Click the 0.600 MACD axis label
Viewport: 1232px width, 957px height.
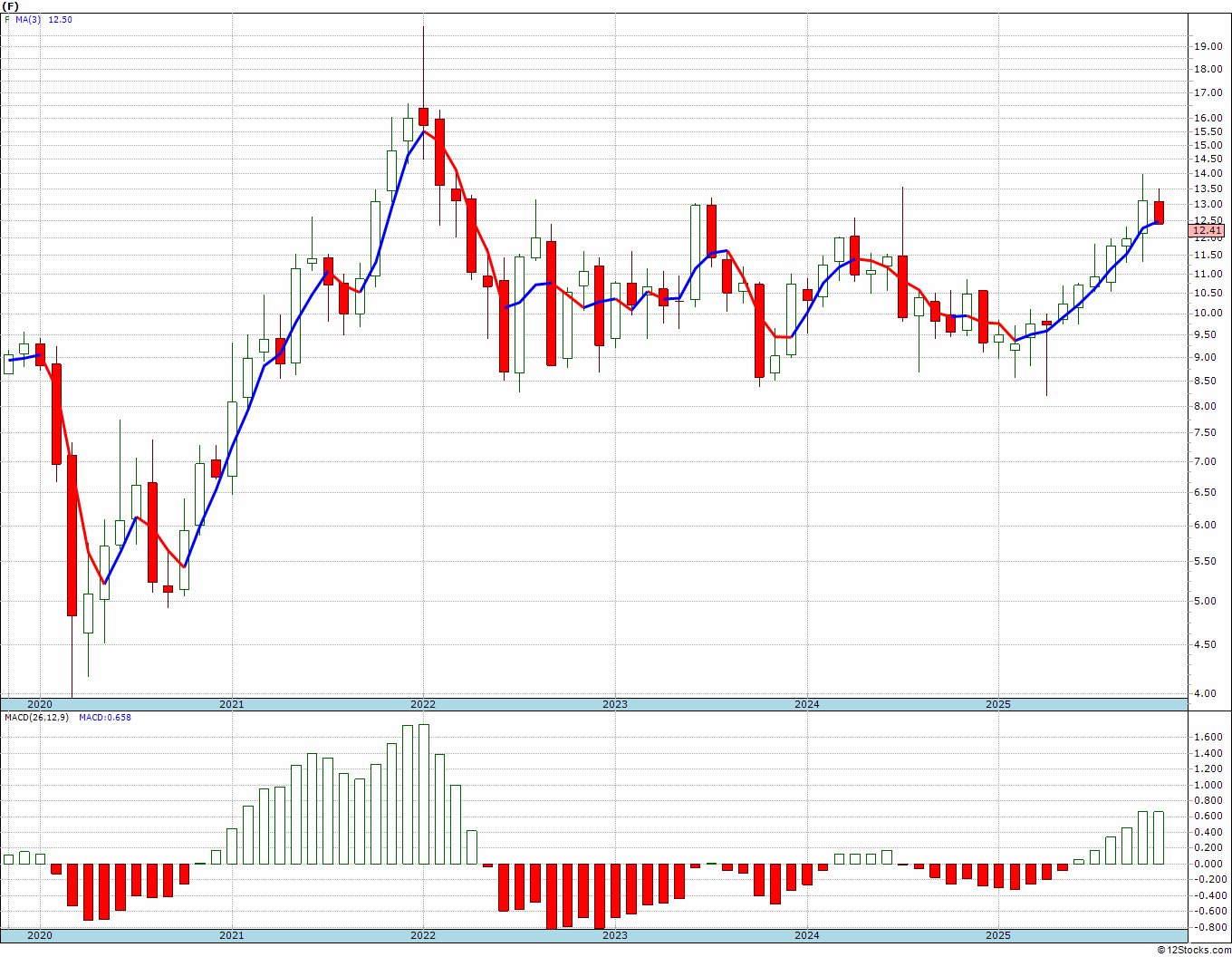[1208, 817]
